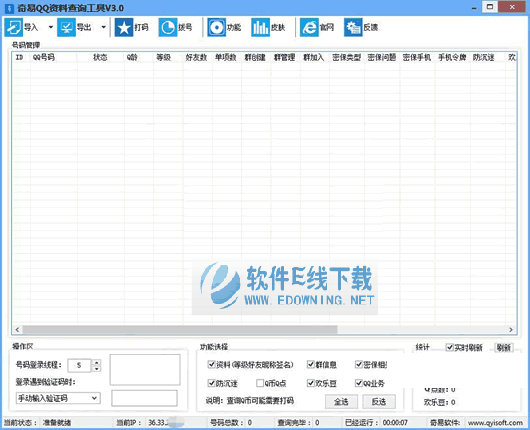530x430 pixels.
Task: Click the 导入 import toolbar icon
Action: coord(14,27)
